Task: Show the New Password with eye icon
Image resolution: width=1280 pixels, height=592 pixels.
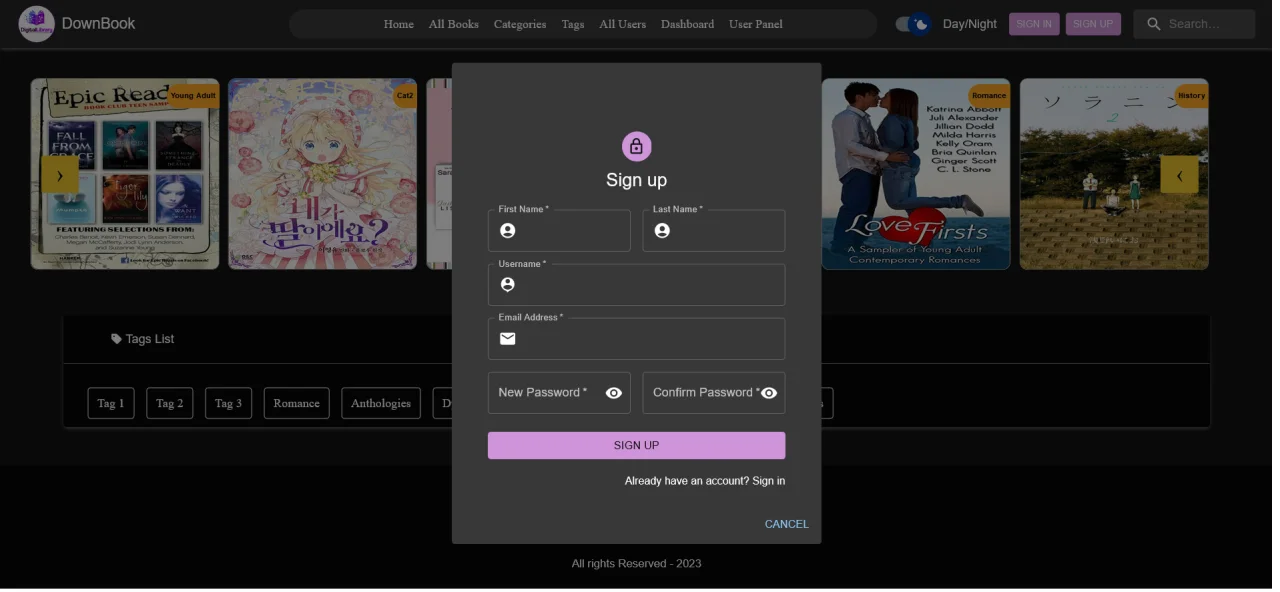Action: [x=614, y=393]
